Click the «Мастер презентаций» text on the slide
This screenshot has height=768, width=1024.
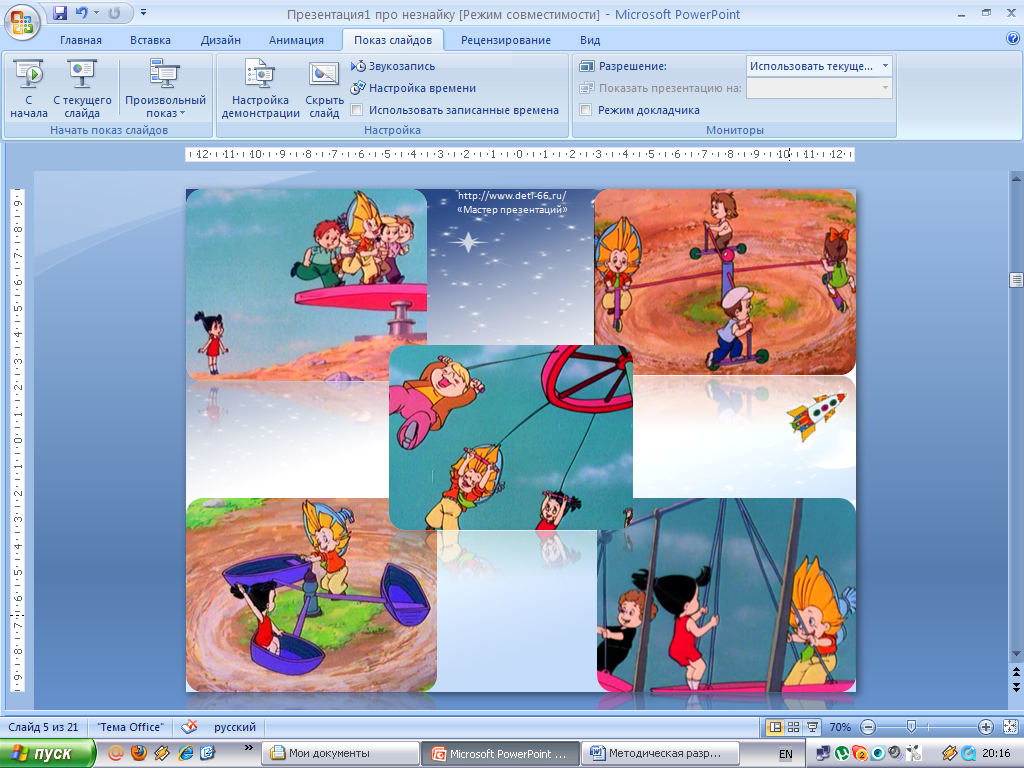click(x=512, y=210)
